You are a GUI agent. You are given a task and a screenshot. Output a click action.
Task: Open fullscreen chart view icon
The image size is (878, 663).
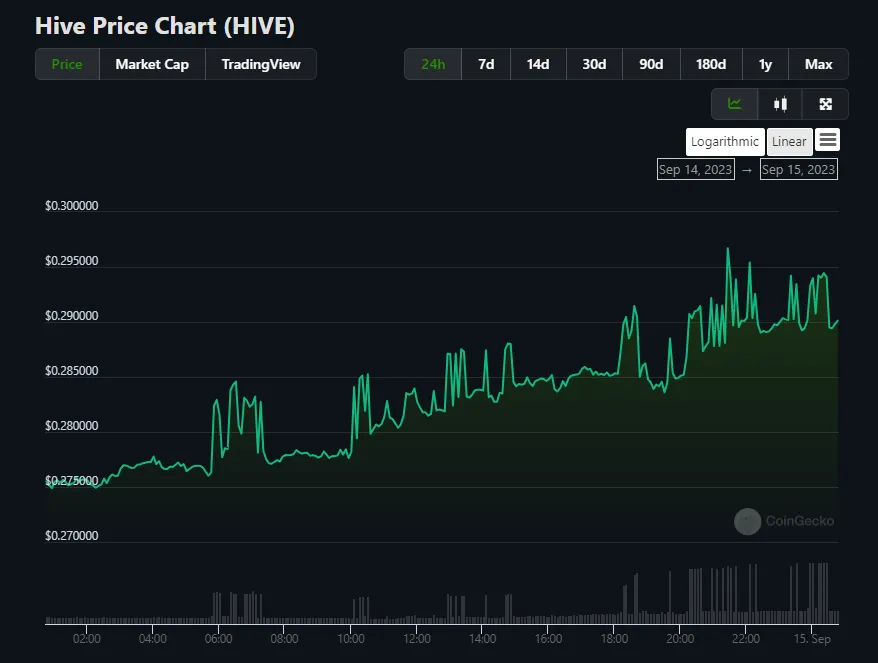pyautogui.click(x=825, y=104)
